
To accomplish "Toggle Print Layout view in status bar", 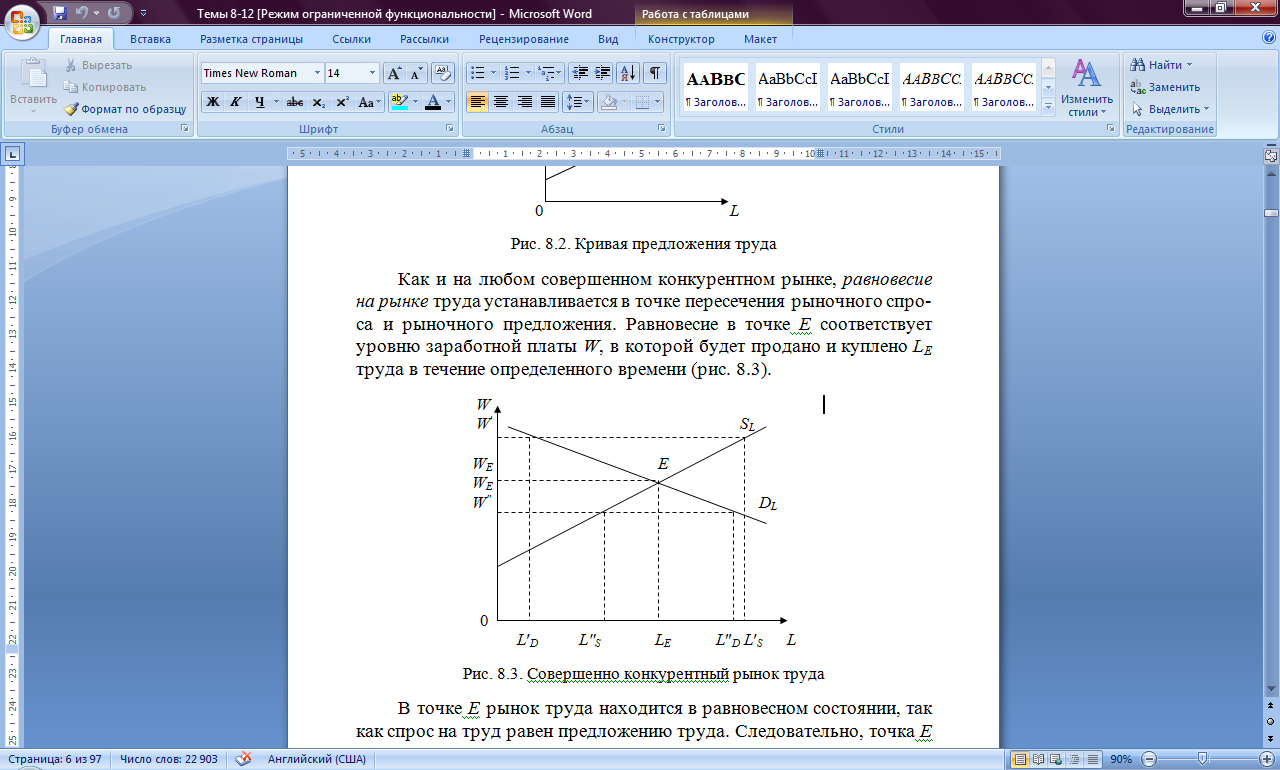I will tap(1021, 759).
